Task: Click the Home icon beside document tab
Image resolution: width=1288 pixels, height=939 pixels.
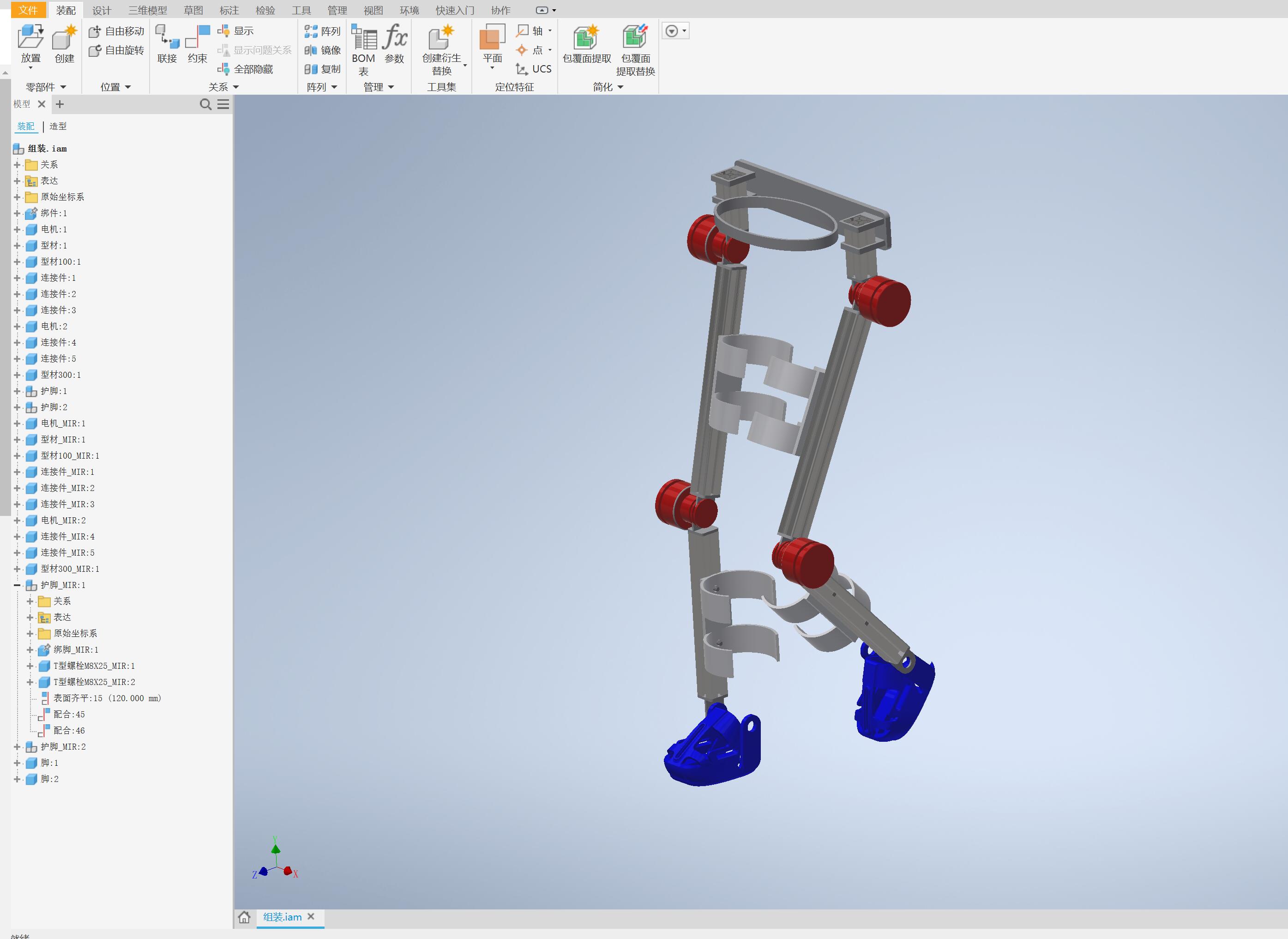Action: pyautogui.click(x=244, y=917)
